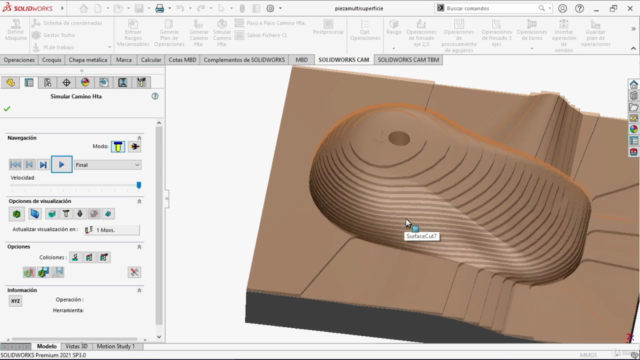This screenshot has width=640, height=360.
Task: Enable tool collision check under Colisiones
Action: coord(75,257)
